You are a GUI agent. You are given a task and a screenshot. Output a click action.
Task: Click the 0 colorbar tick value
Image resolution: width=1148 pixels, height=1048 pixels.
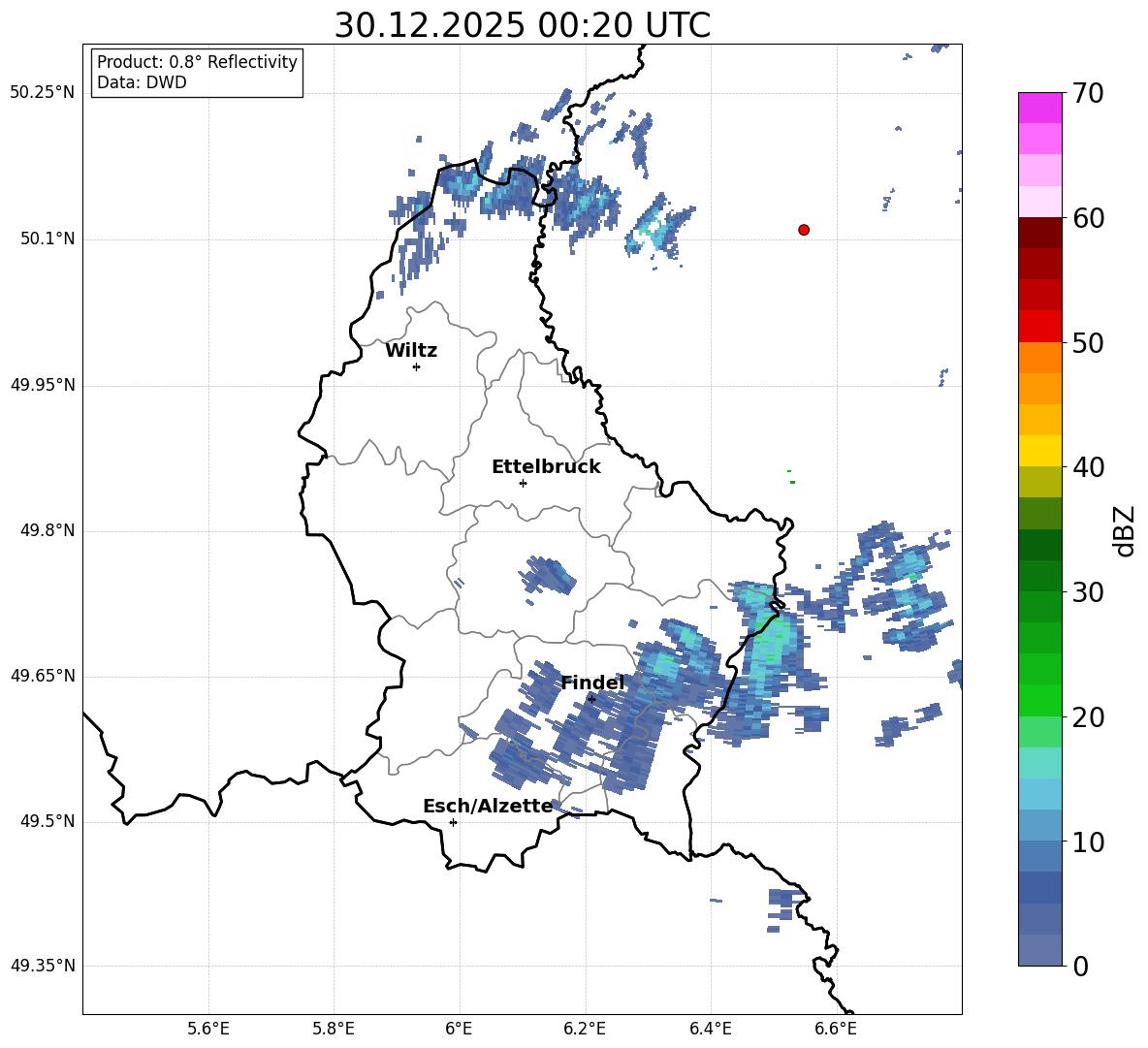(x=1081, y=967)
